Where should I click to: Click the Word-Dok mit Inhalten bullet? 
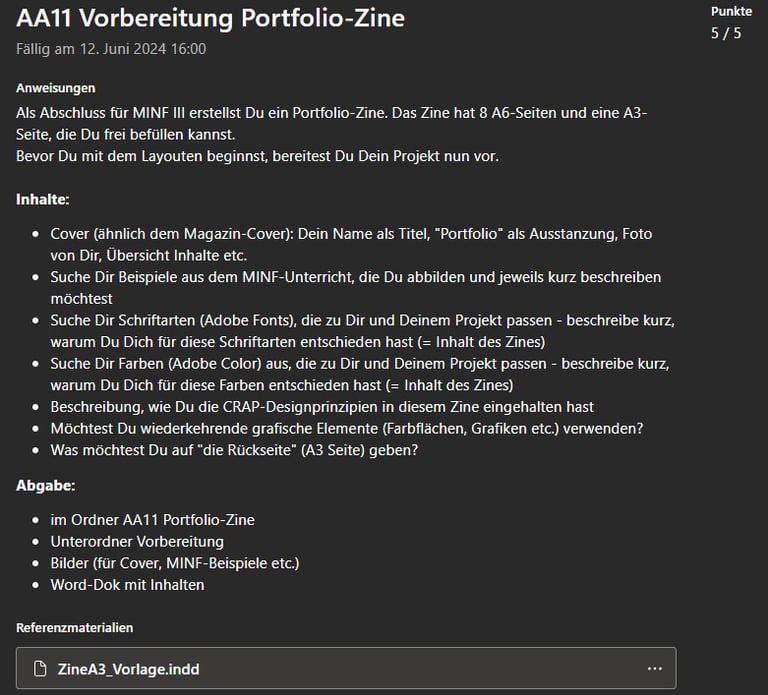(x=127, y=584)
